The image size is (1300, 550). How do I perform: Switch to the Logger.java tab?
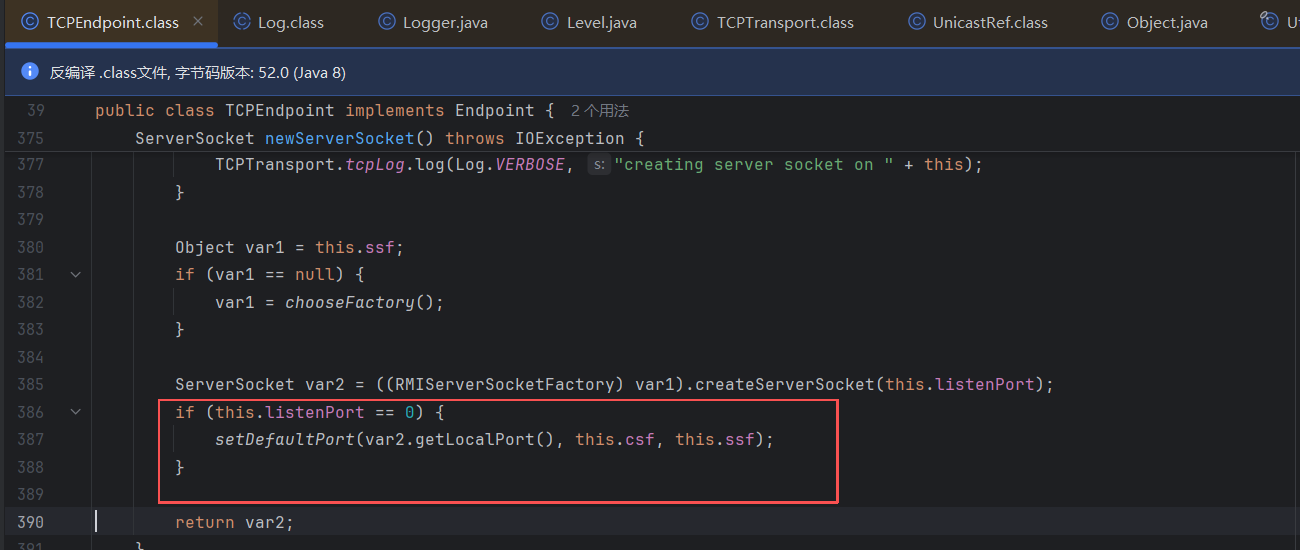(x=444, y=22)
